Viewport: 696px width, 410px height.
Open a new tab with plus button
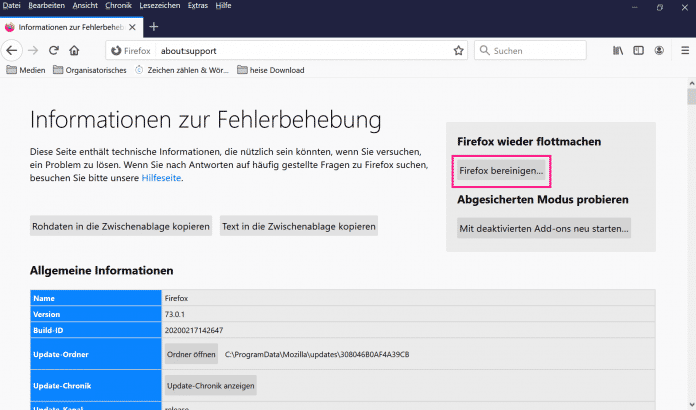[153, 27]
